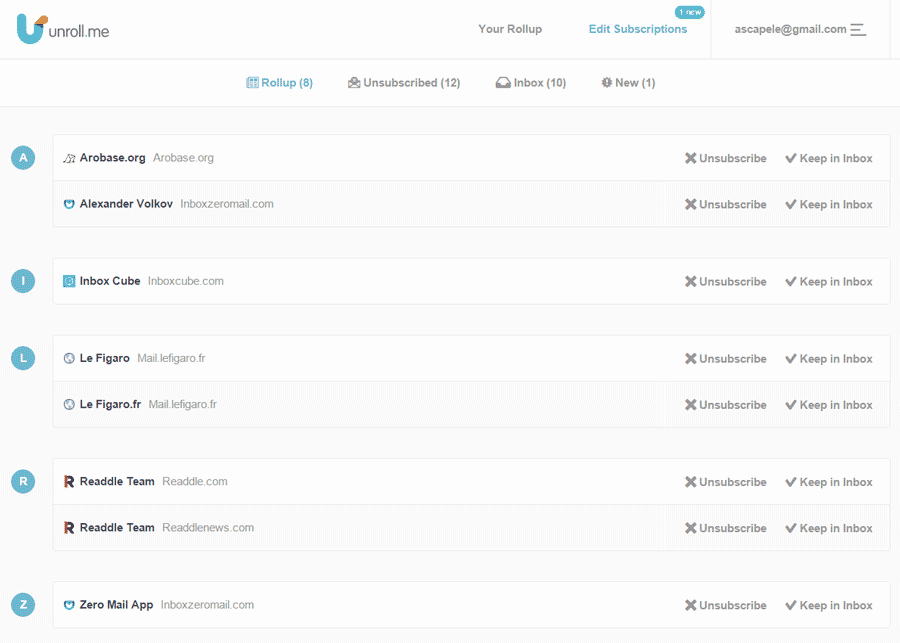Select the letter Z group badge
Viewport: 900px width, 643px height.
tap(23, 605)
